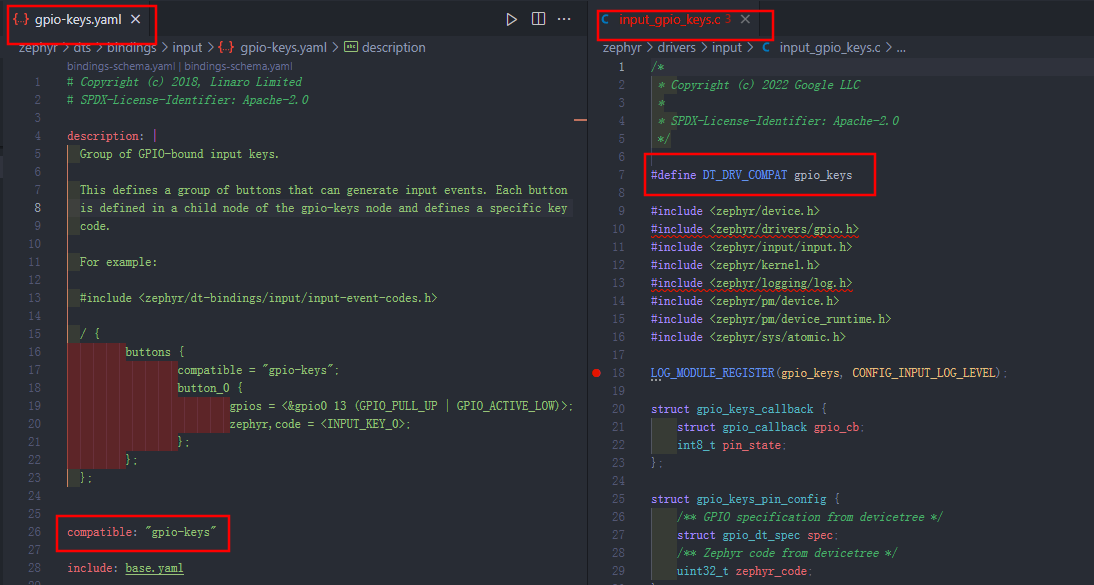Click '#include <zephyr/sys/atomic.h>' line
Screen dimensions: 1094x585
748,337
